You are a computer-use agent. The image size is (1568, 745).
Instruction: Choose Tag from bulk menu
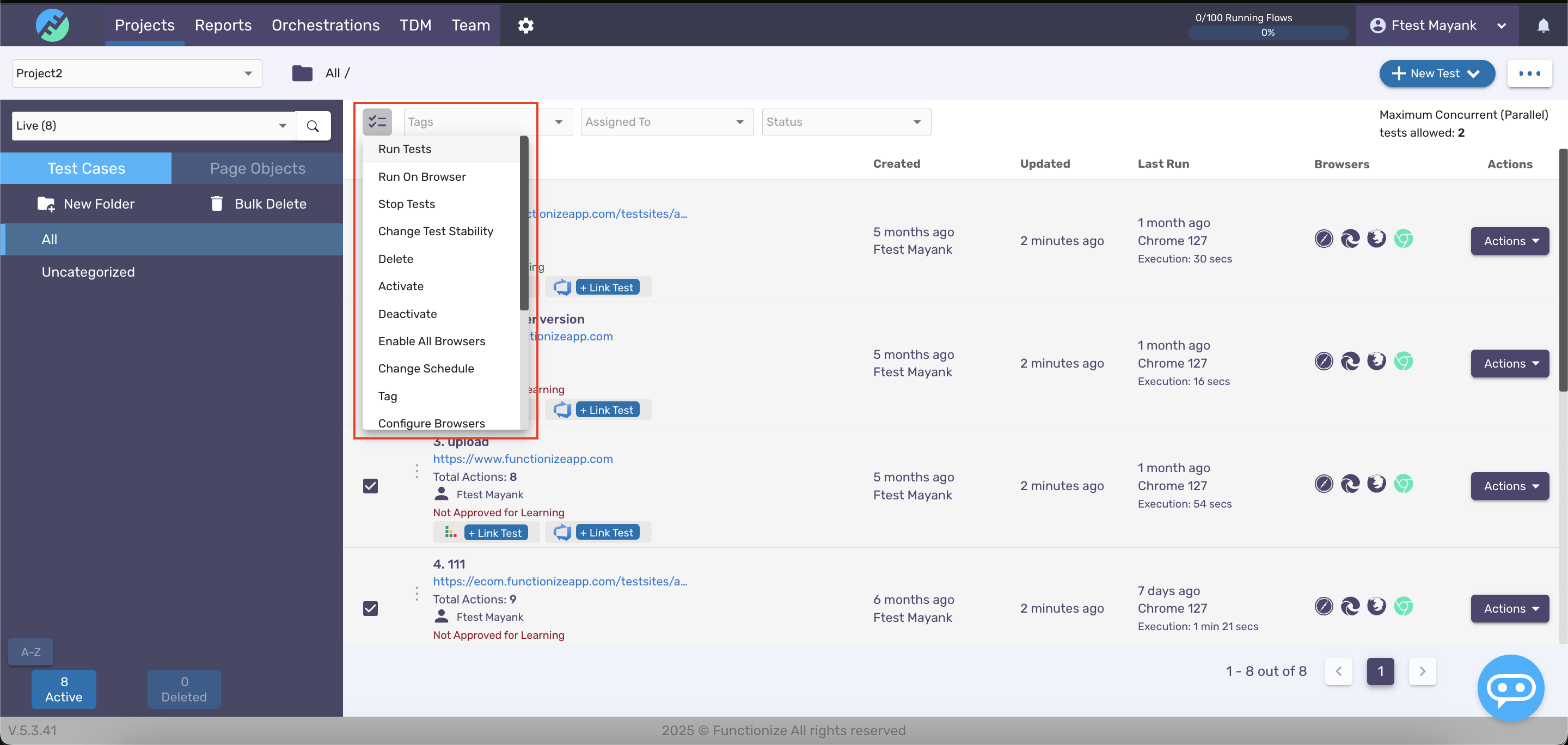(x=442, y=396)
